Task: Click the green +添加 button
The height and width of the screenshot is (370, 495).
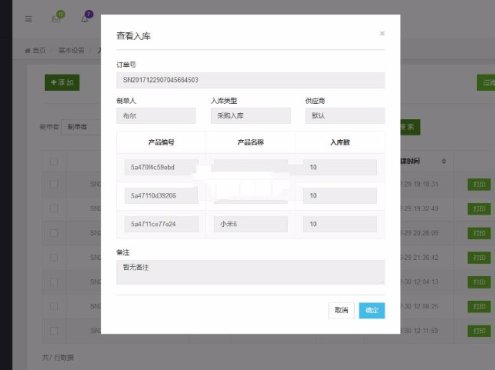Action: pos(62,82)
